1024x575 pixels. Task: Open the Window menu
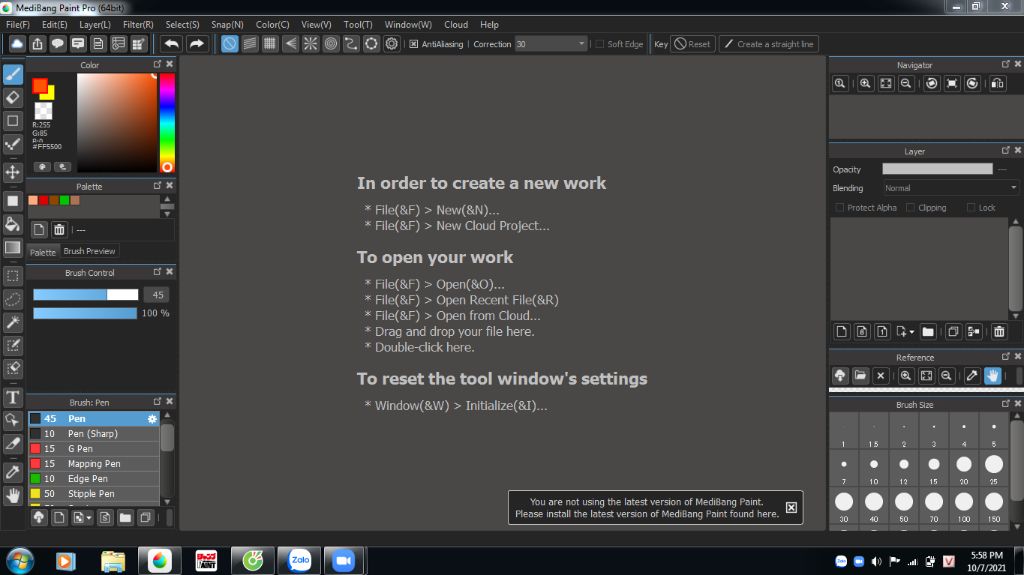click(408, 24)
